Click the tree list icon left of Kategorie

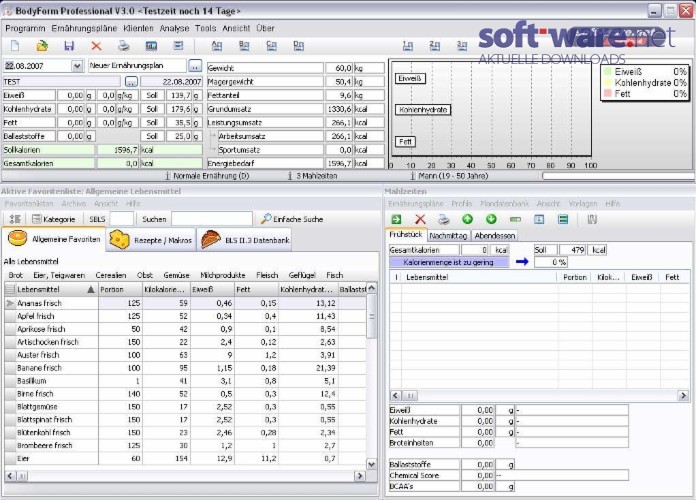point(15,219)
